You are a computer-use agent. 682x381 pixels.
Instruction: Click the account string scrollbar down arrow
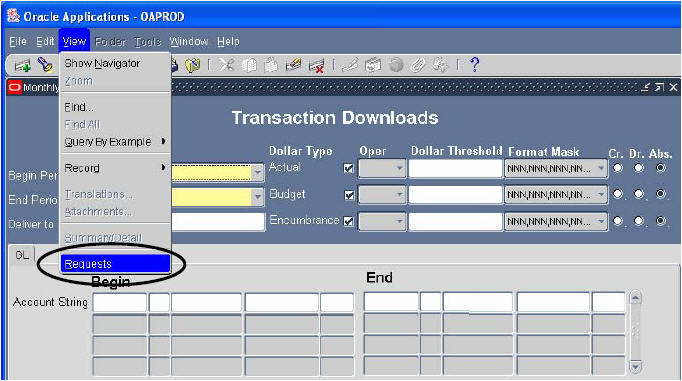coord(635,366)
